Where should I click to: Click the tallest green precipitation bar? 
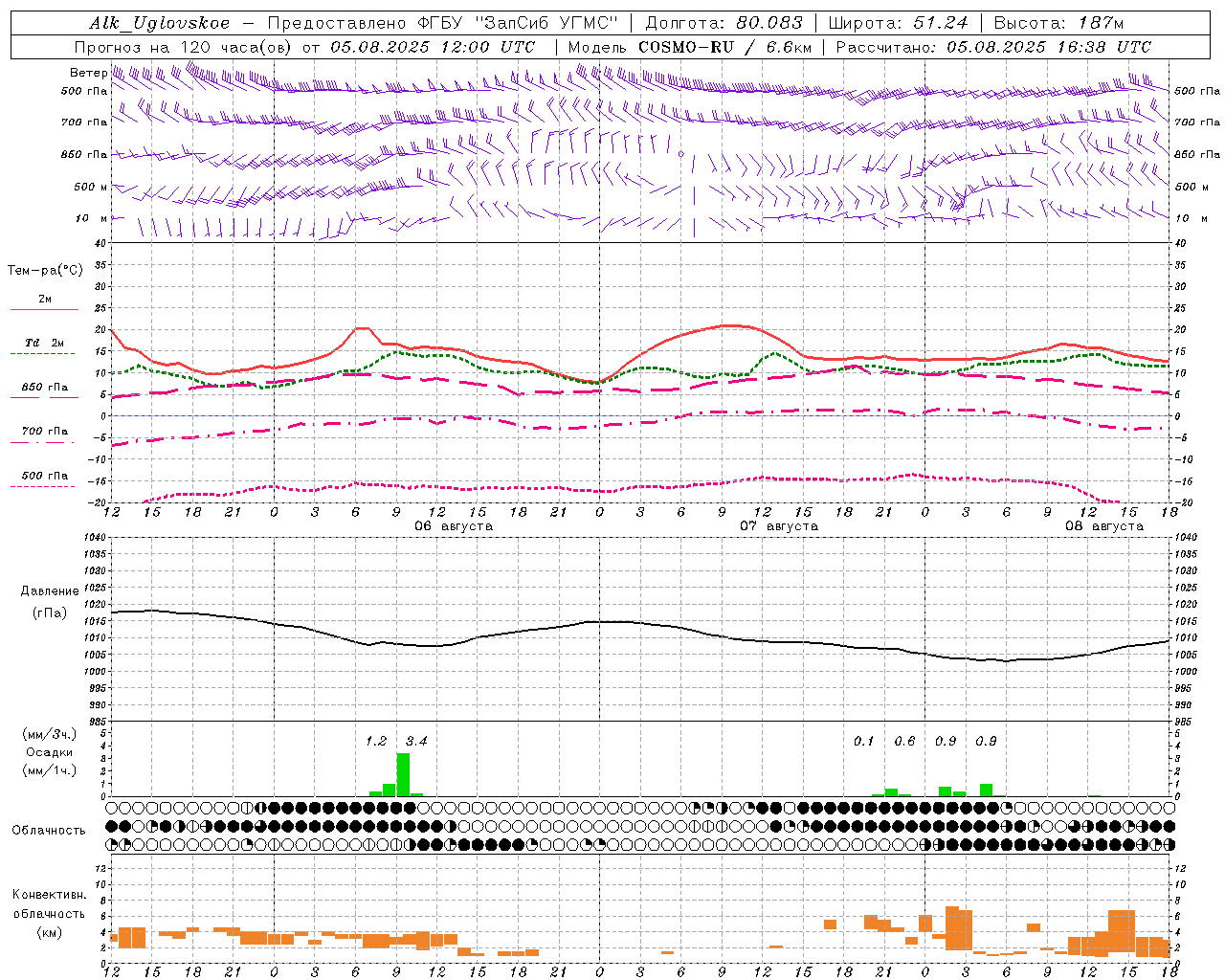(403, 775)
